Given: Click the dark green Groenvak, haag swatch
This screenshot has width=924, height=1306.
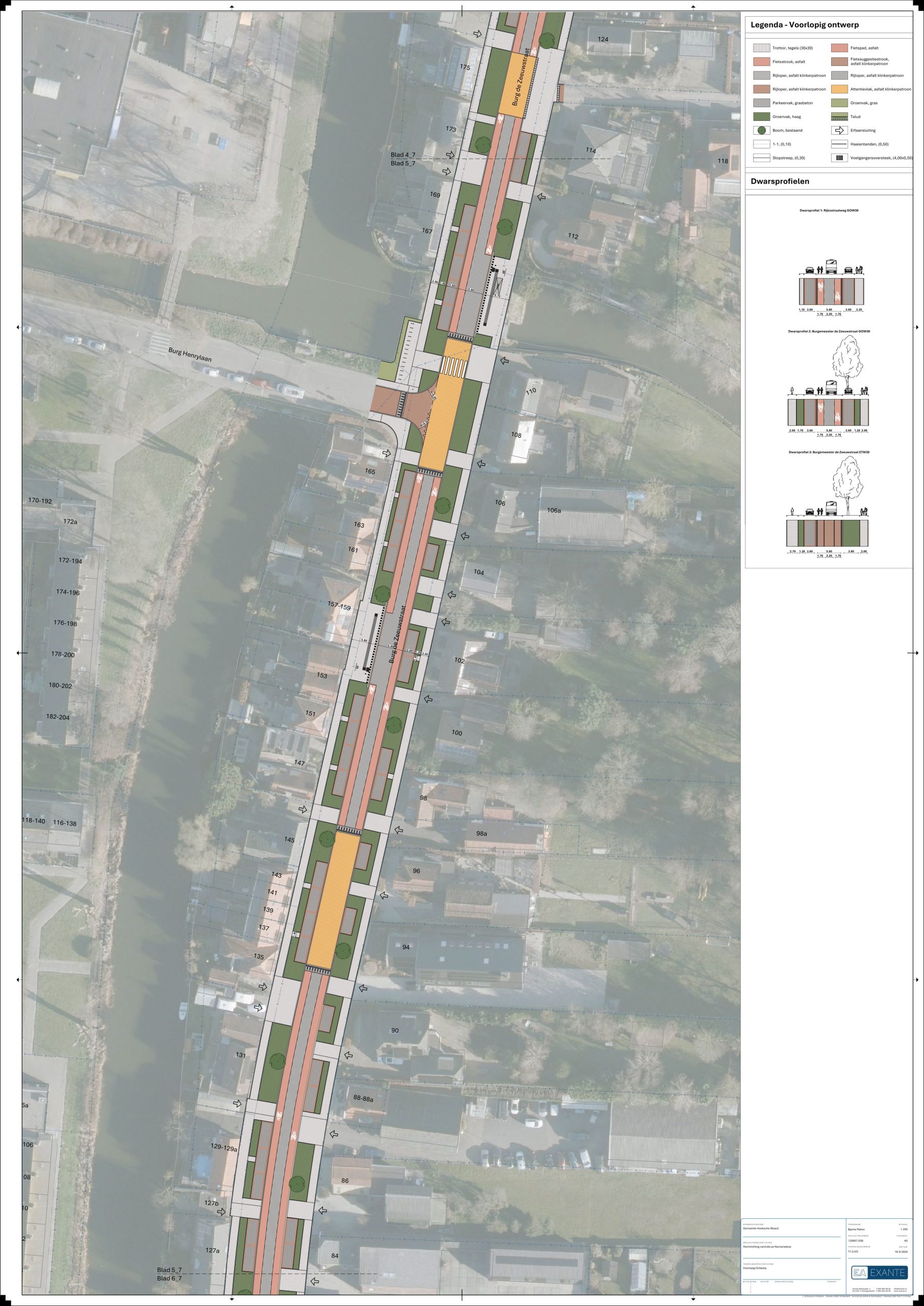Looking at the screenshot, I should click(x=762, y=117).
